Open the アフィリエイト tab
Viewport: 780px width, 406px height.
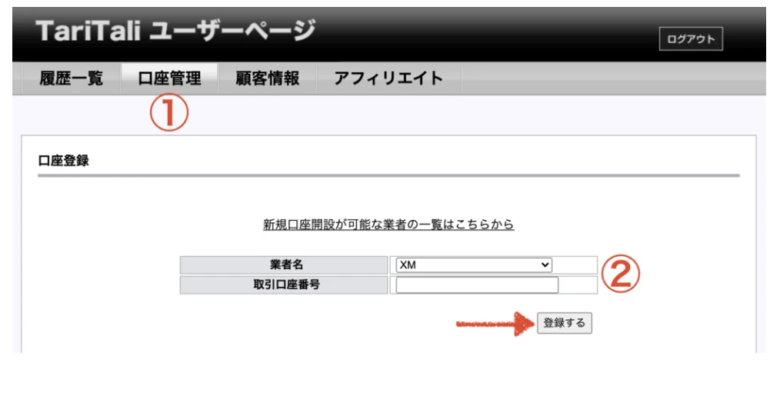point(389,78)
